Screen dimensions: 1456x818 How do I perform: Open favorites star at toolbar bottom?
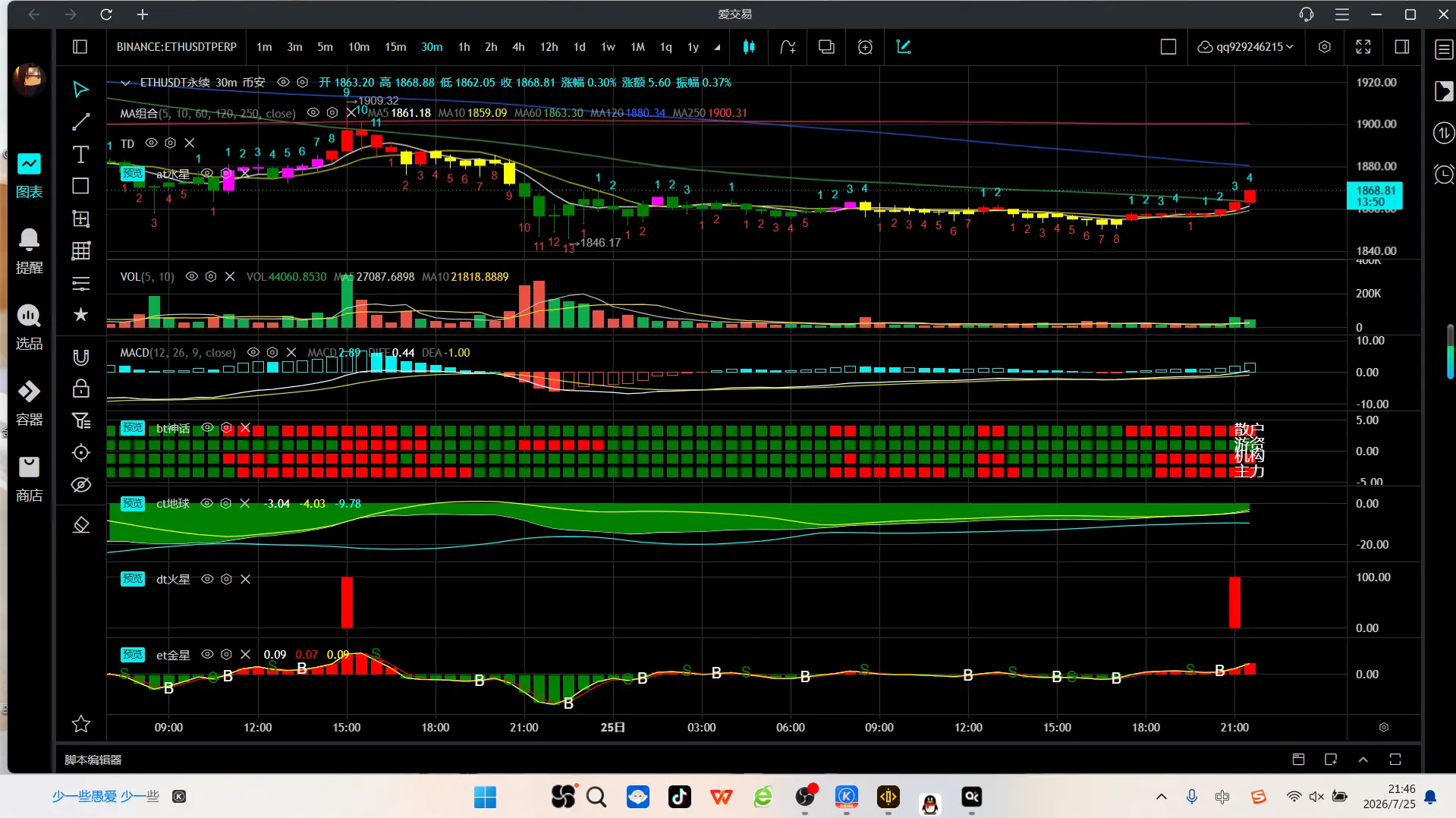80,724
